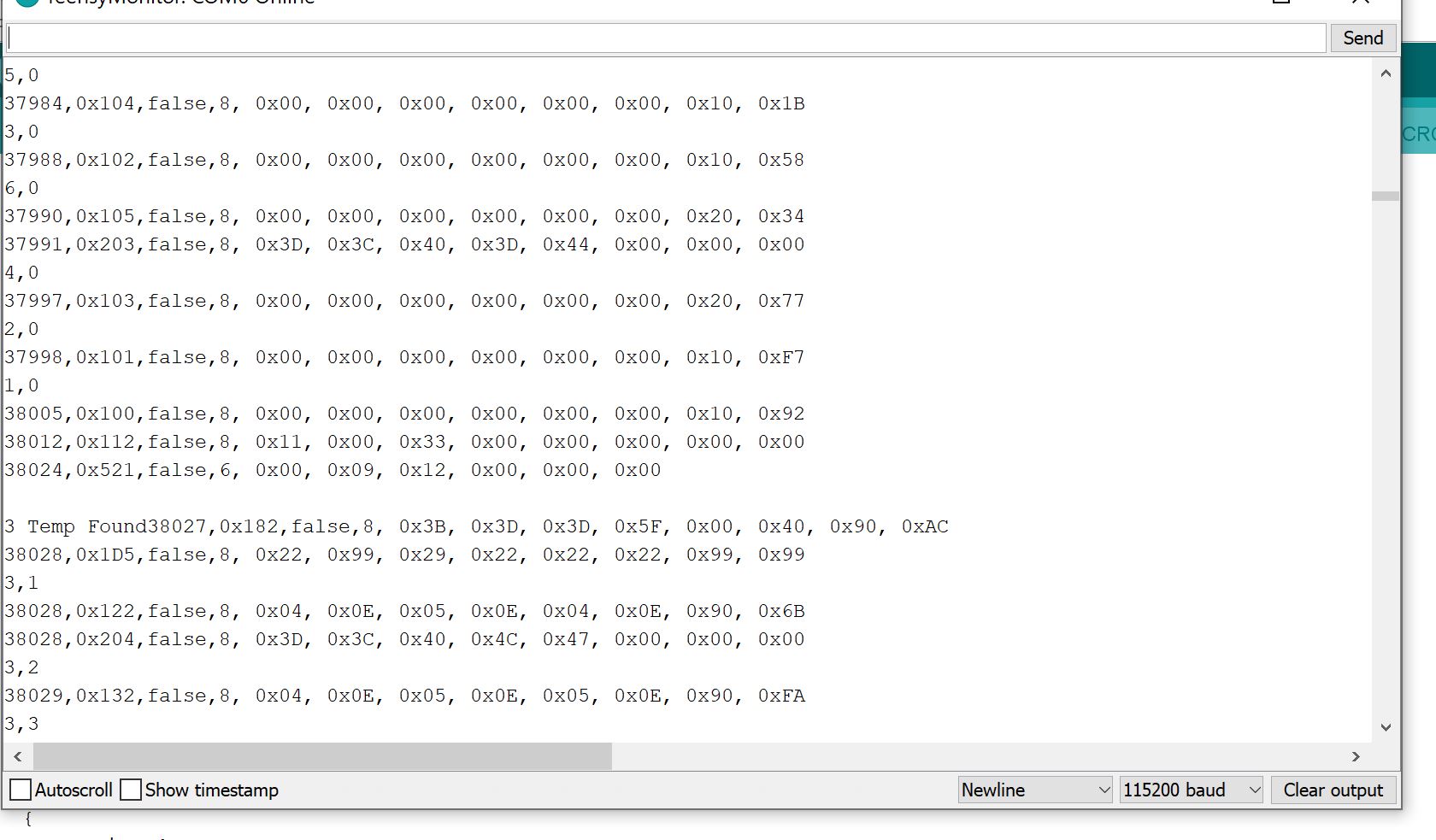This screenshot has height=840, width=1436.
Task: Click the horizontal scrollbar thumb
Action: 322,756
